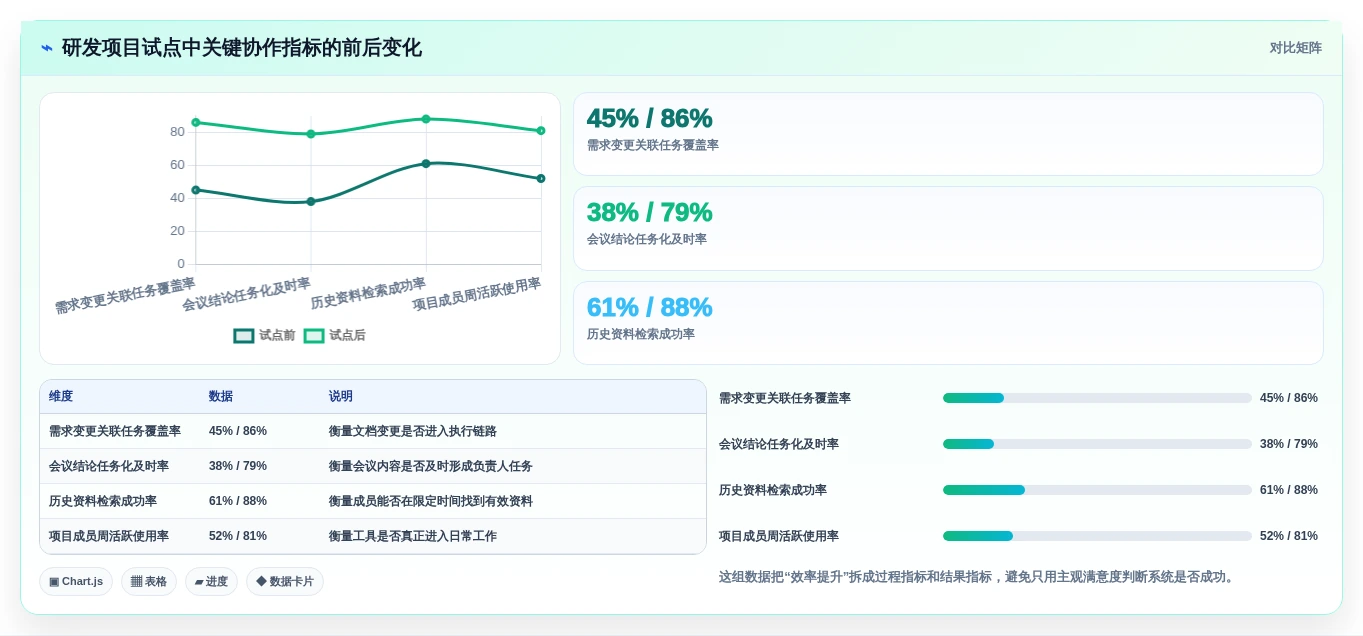
Task: Click the 进度 tag chip
Action: click(x=211, y=582)
